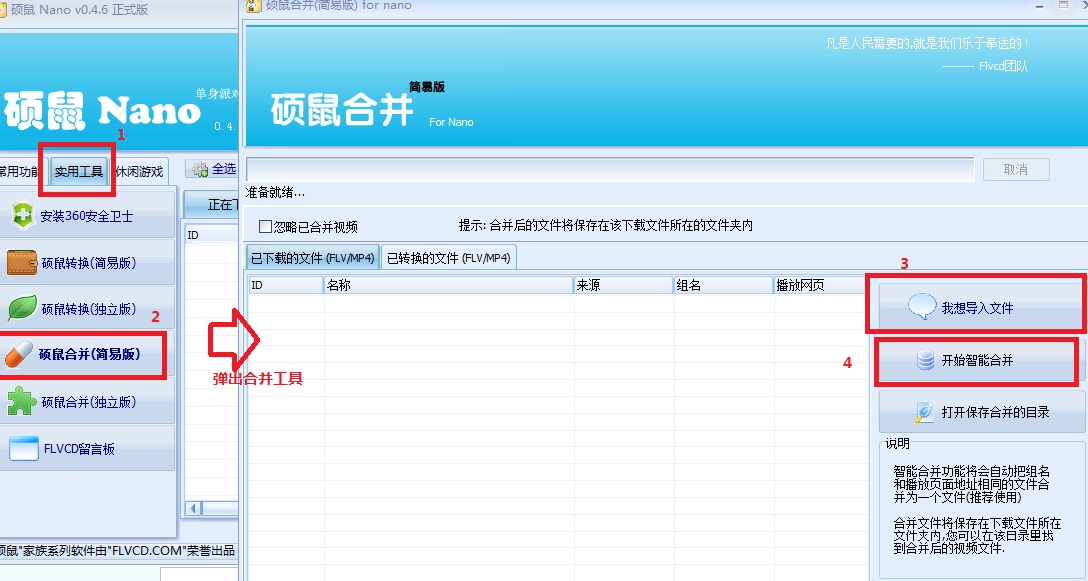Sort by the 名称 column header
The height and width of the screenshot is (581, 1088).
(449, 285)
